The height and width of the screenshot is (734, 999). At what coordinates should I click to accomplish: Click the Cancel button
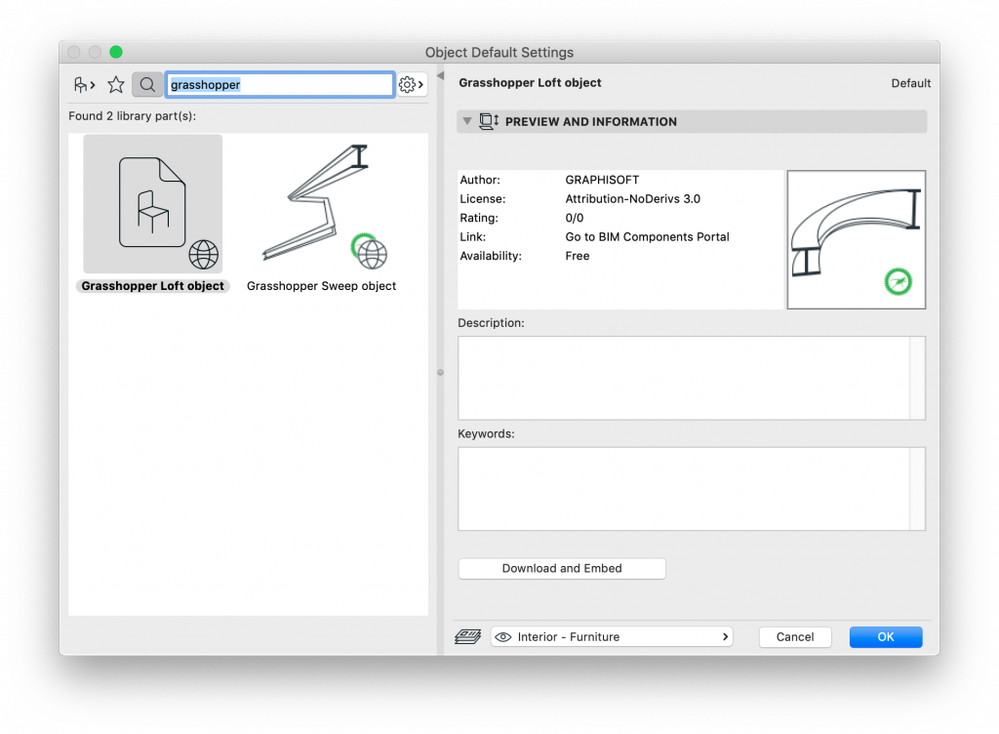[x=795, y=637]
